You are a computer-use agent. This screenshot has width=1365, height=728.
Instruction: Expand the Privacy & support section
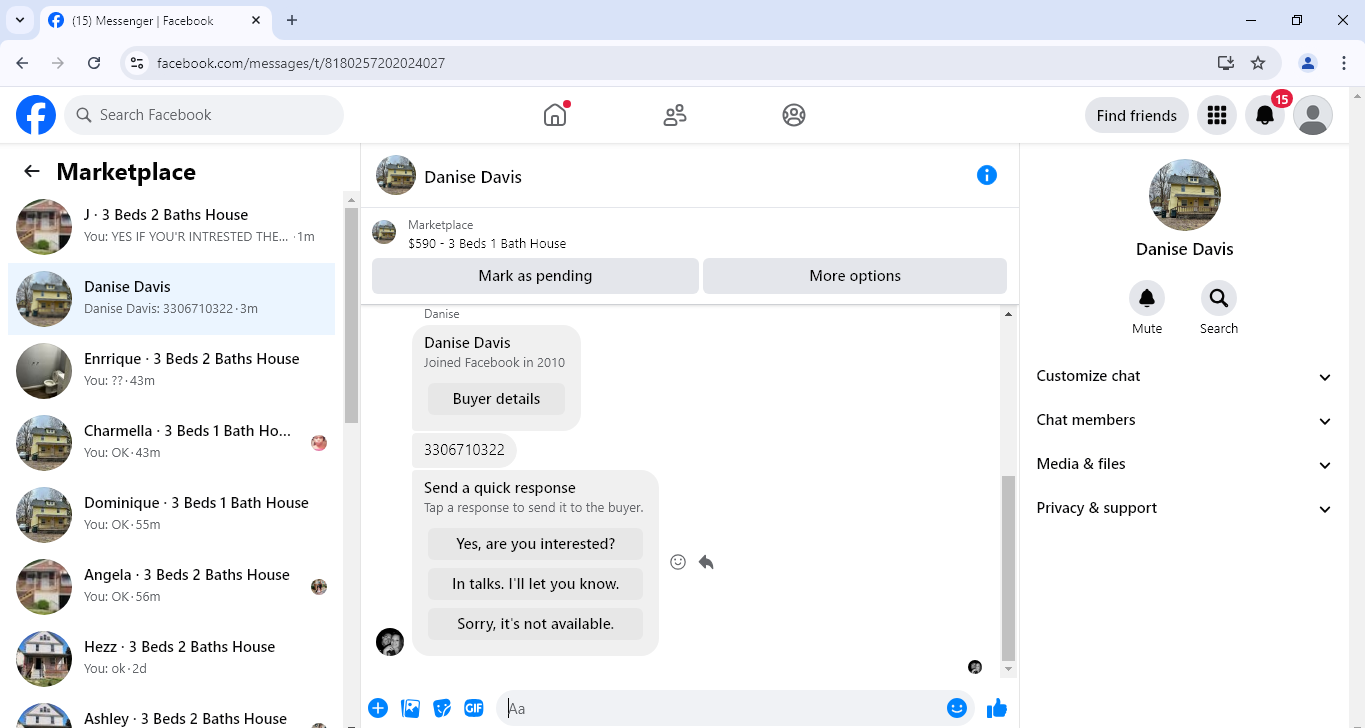pyautogui.click(x=1185, y=508)
